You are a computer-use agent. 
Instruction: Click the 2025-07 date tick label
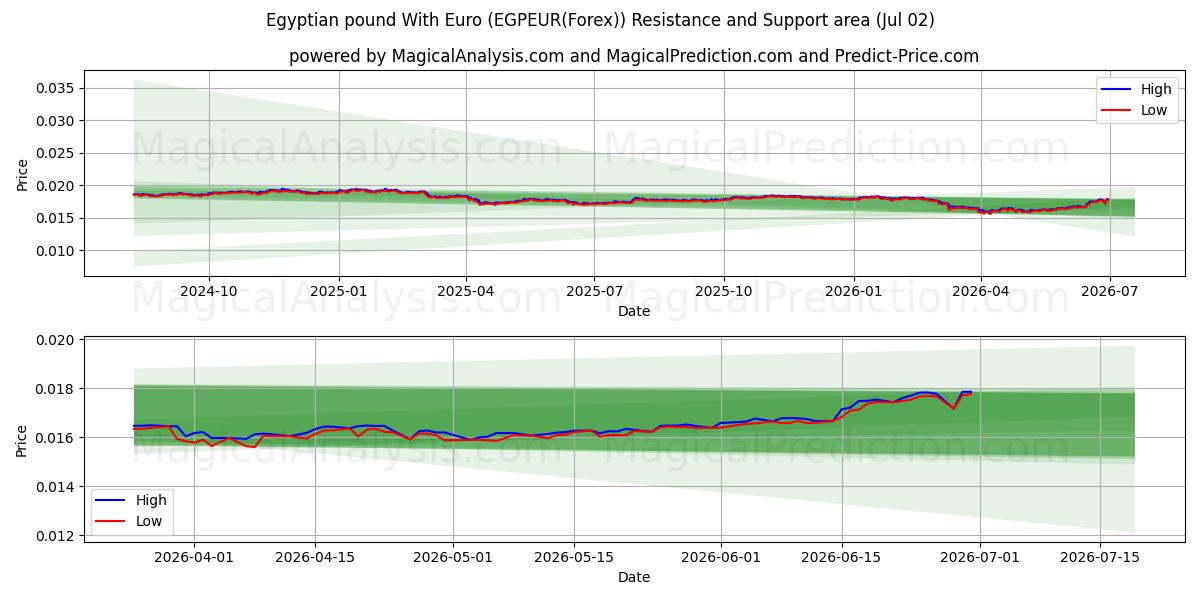click(594, 291)
